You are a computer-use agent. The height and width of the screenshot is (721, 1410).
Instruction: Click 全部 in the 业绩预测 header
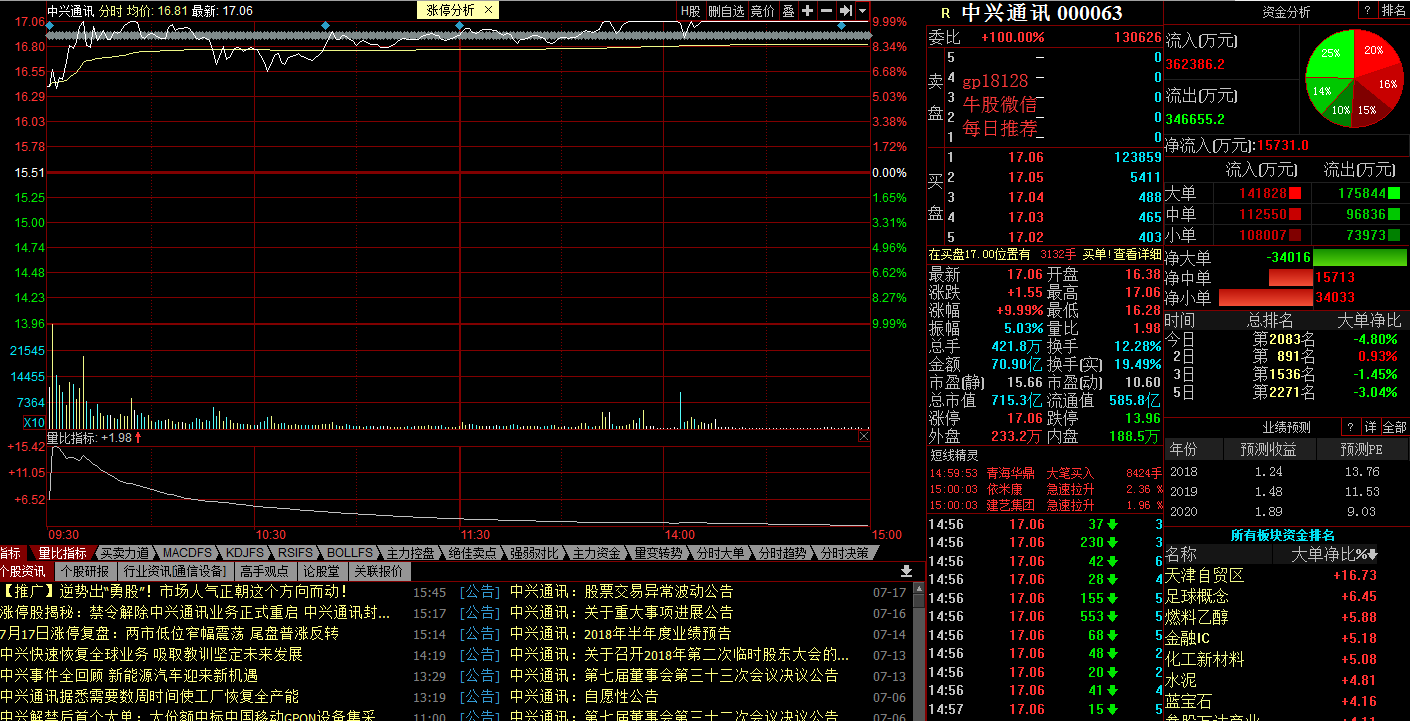(x=1394, y=427)
